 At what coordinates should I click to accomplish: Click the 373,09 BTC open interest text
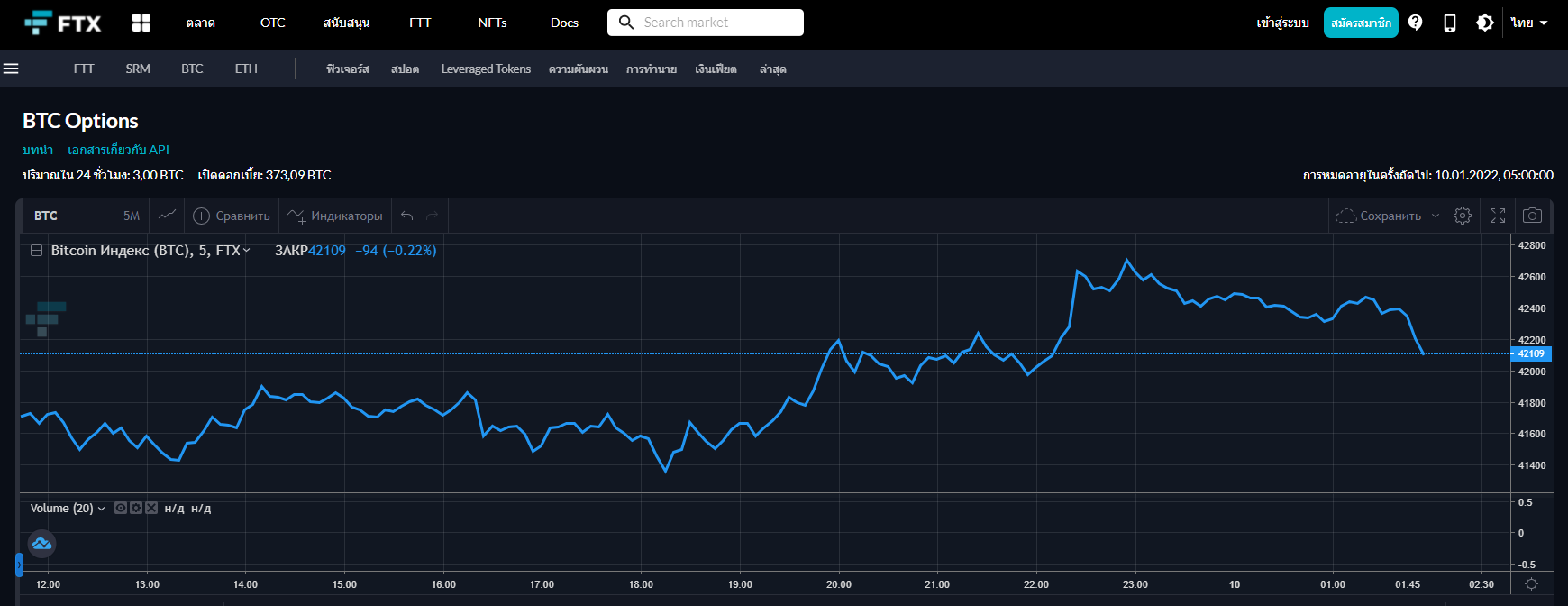[x=298, y=175]
